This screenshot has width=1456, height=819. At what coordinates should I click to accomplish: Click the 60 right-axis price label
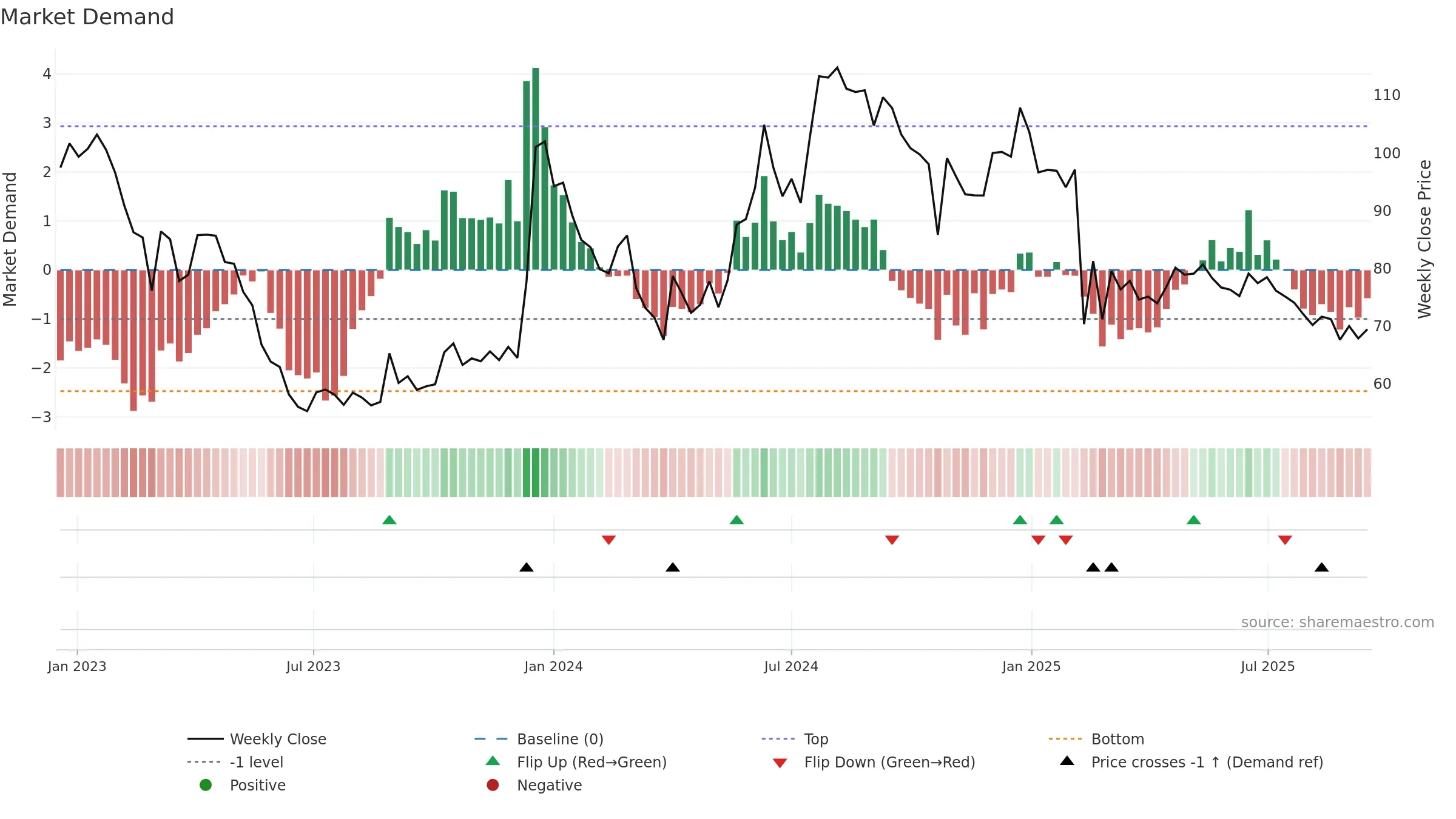1383,384
